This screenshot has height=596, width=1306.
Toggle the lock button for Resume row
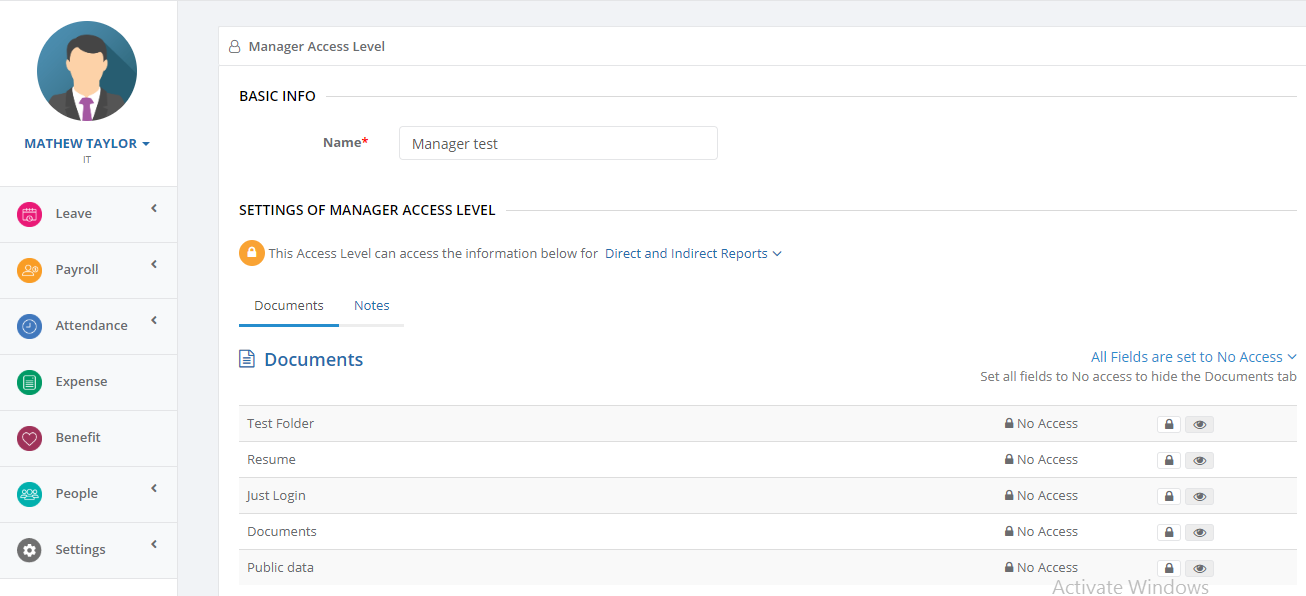tap(1169, 461)
